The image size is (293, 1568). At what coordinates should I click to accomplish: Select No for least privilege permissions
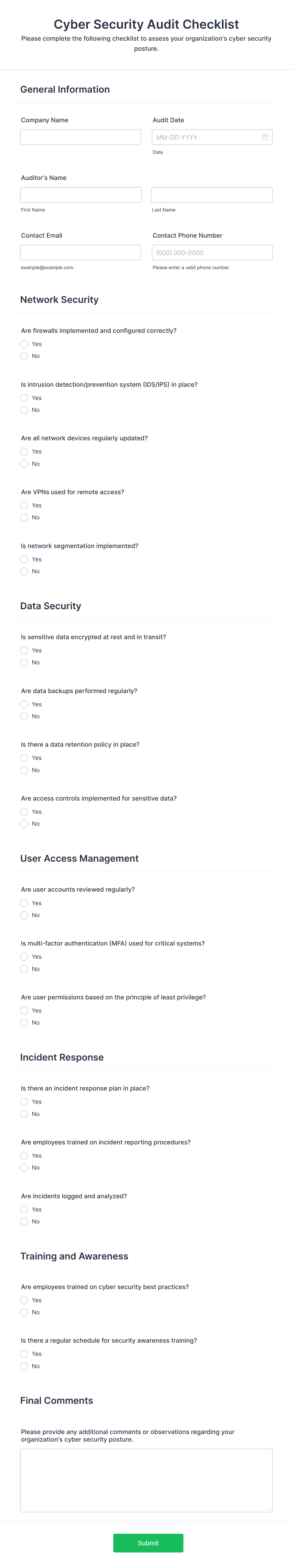tap(24, 1023)
